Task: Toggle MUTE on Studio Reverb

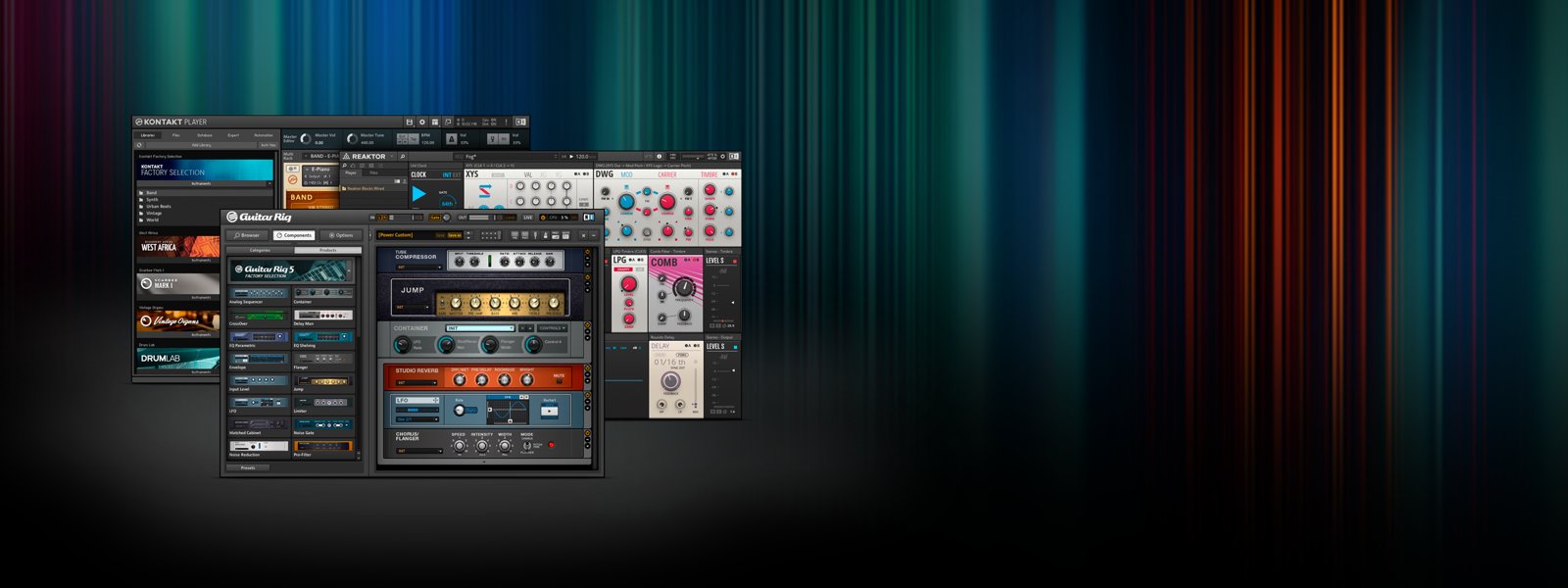Action: point(560,381)
